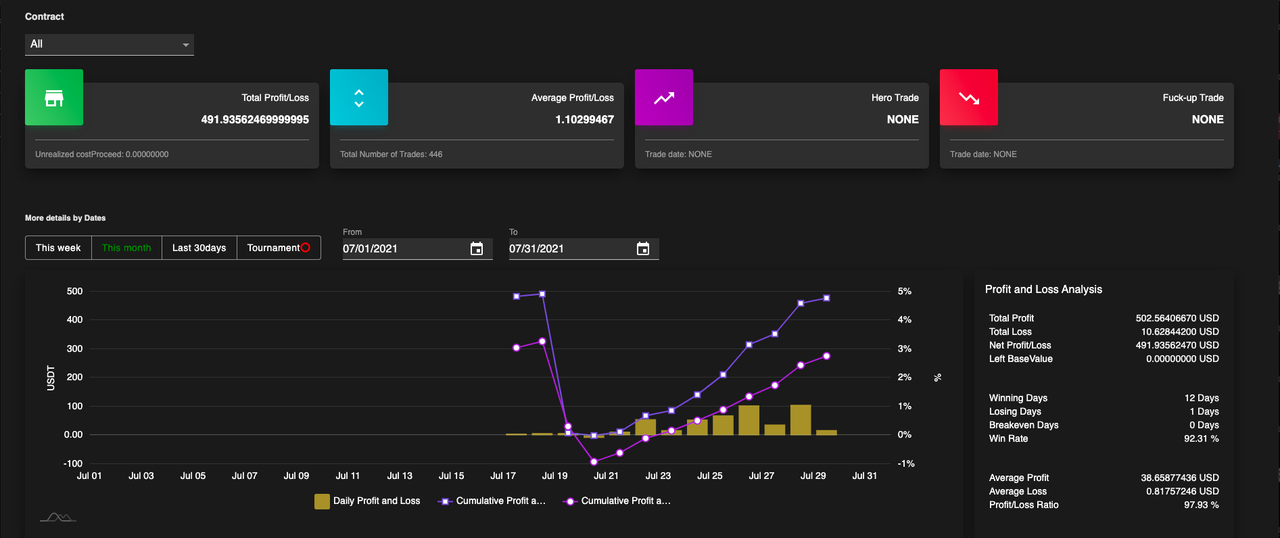Click the Net Profit/Loss 491.93562470 USD value
This screenshot has width=1280, height=538.
pos(1175,345)
